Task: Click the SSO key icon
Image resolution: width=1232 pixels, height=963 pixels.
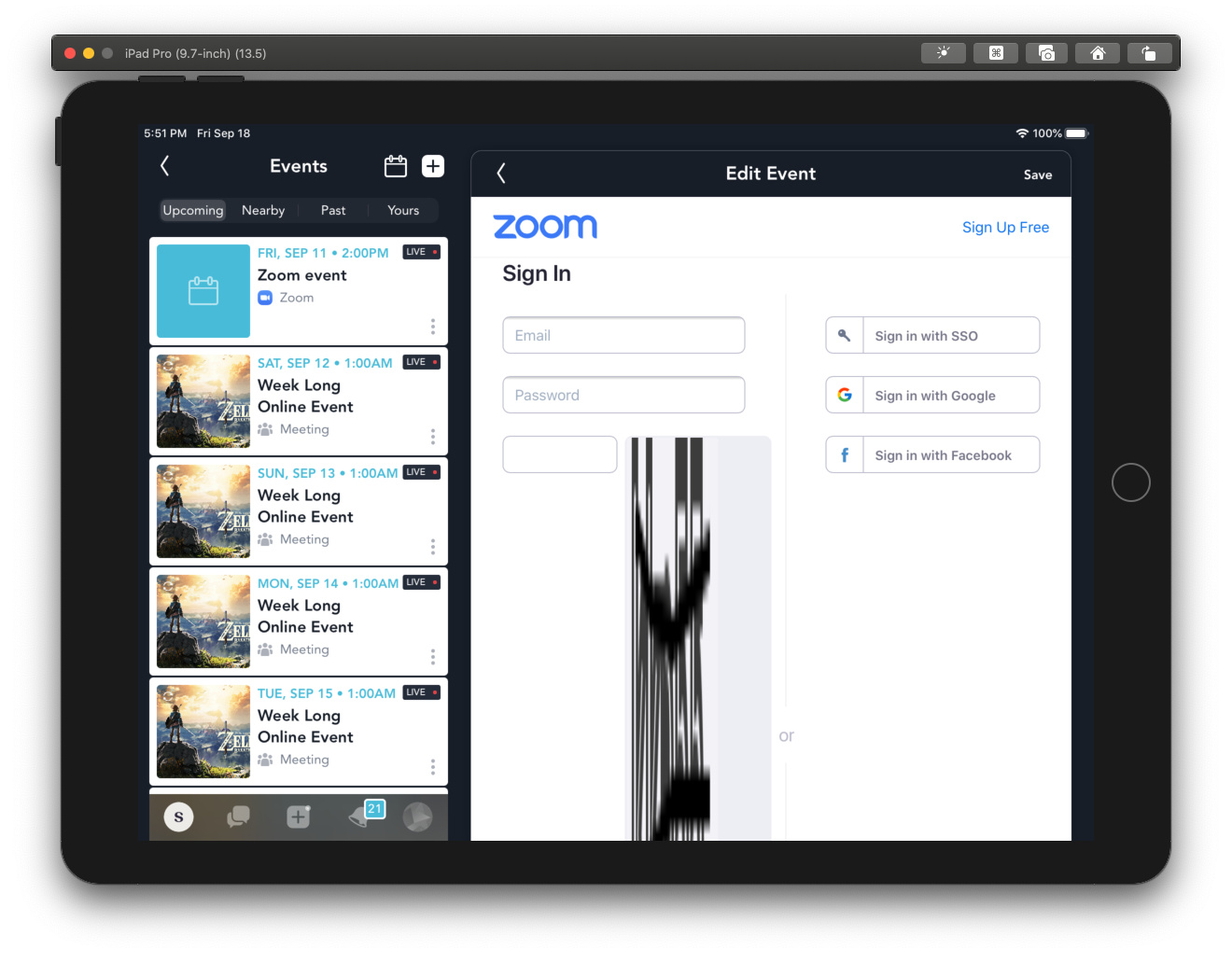Action: click(845, 335)
